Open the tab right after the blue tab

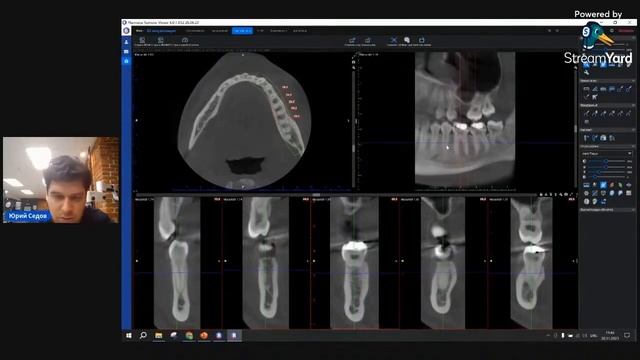pyautogui.click(x=260, y=31)
